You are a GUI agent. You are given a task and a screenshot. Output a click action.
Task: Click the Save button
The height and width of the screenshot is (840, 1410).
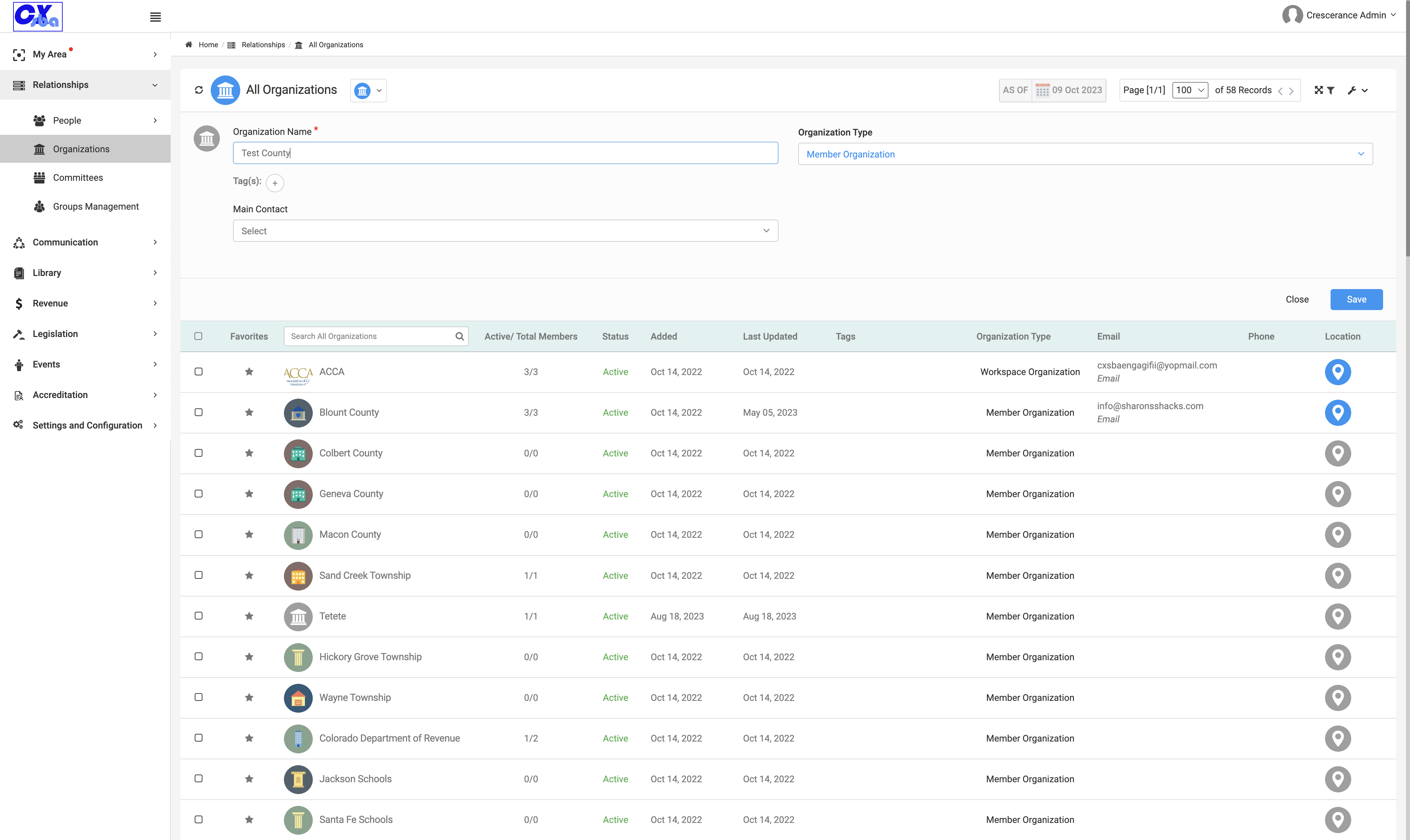[1356, 300]
